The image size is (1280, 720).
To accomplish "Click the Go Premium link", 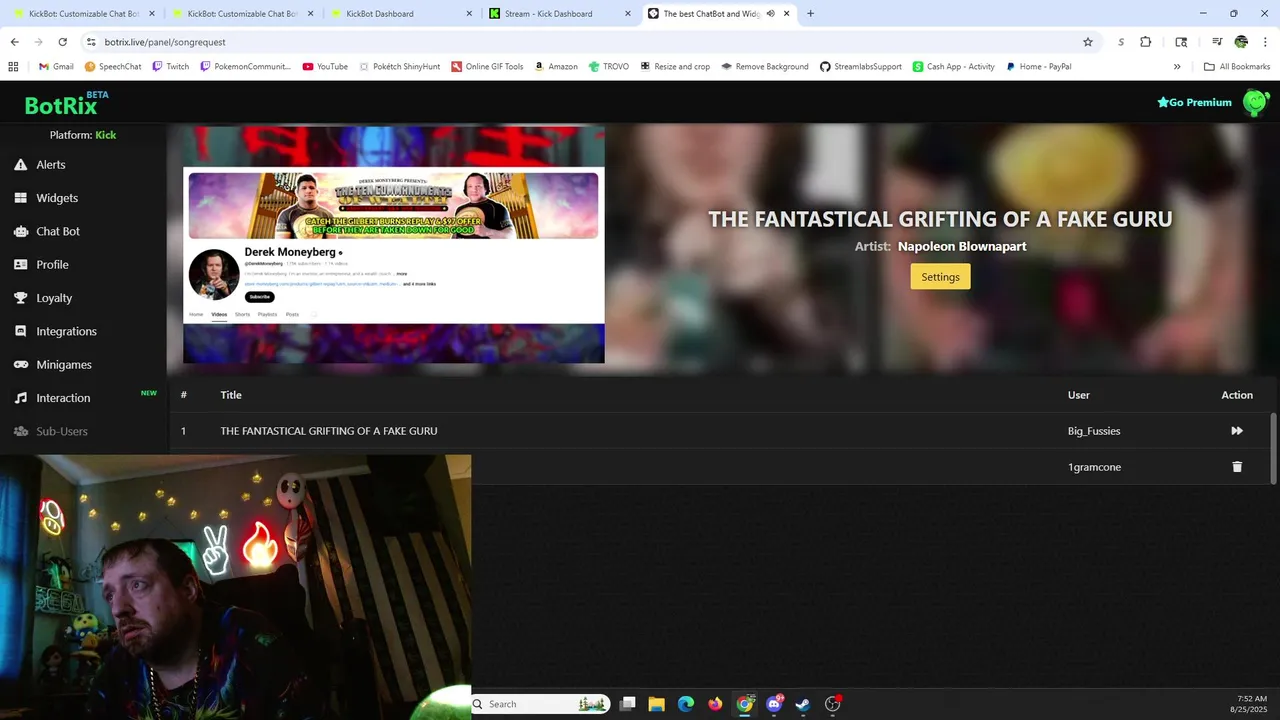I will [x=1194, y=102].
